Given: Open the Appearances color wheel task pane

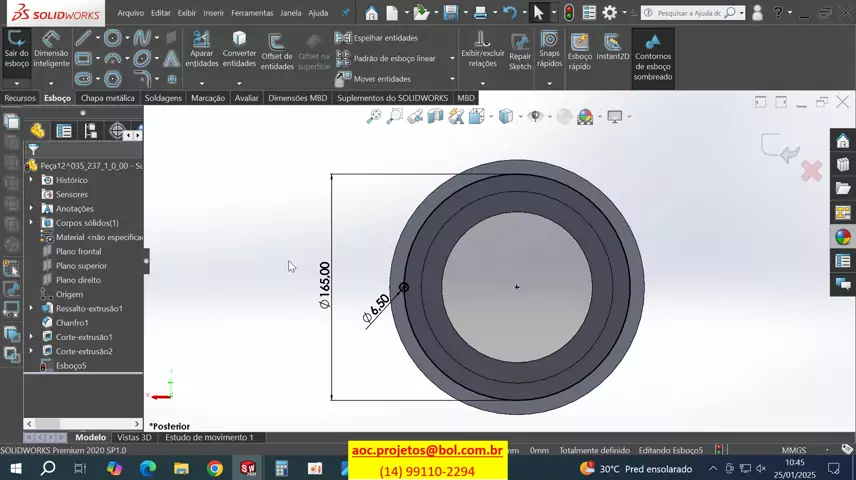Looking at the screenshot, I should pos(843,237).
